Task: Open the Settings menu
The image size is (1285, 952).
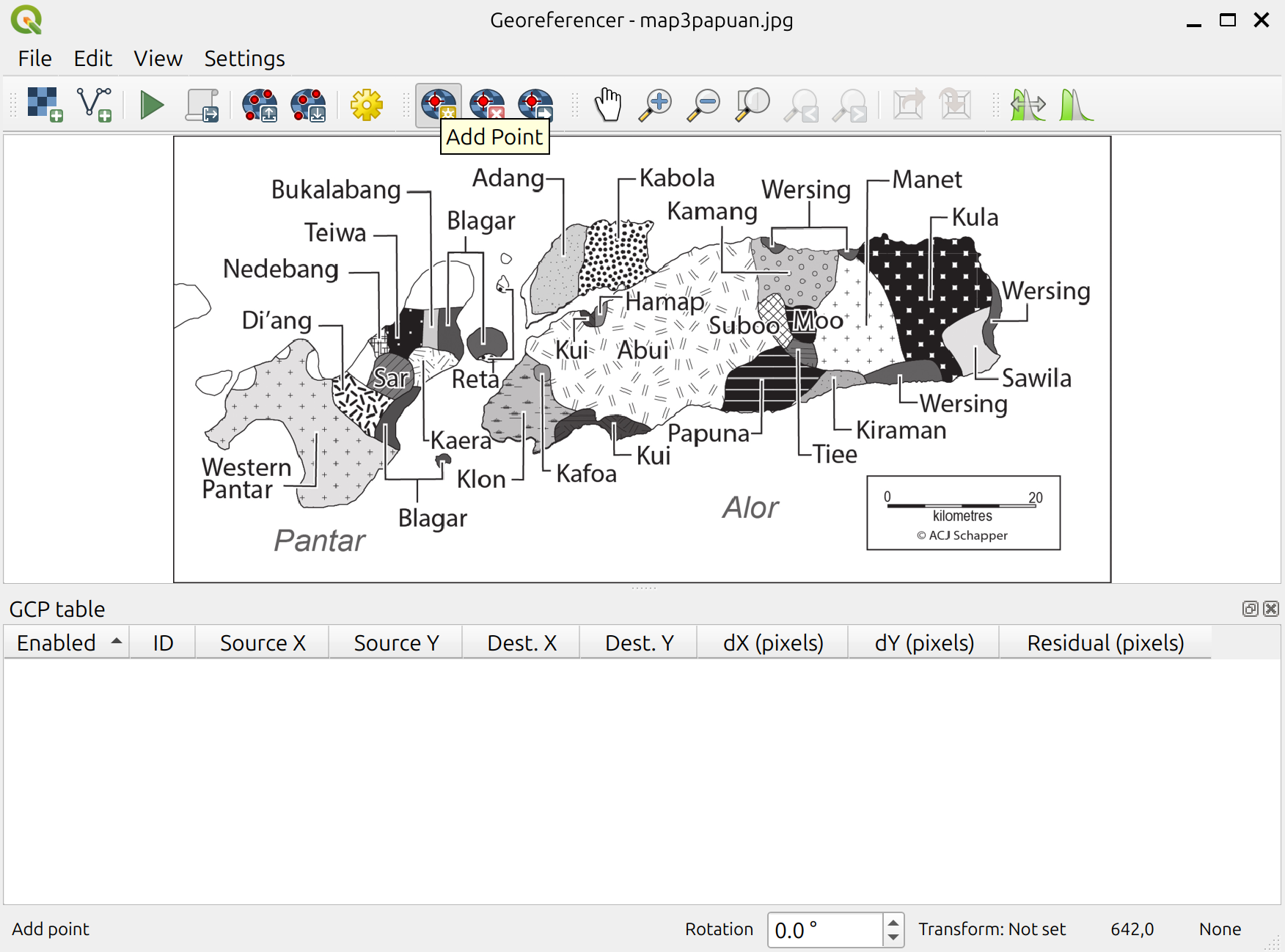Action: coord(244,59)
